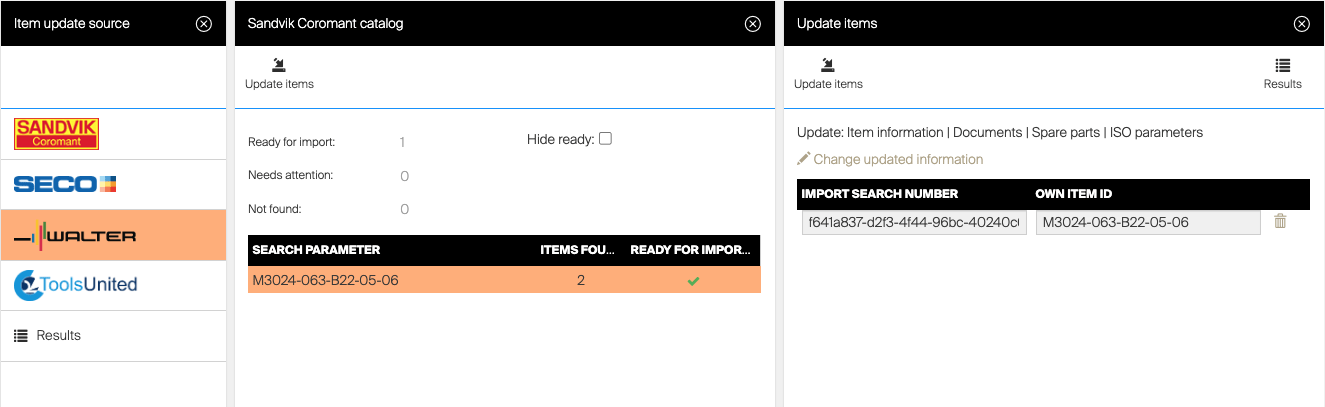The height and width of the screenshot is (407, 1325).
Task: Close the Update items panel
Action: click(1301, 24)
